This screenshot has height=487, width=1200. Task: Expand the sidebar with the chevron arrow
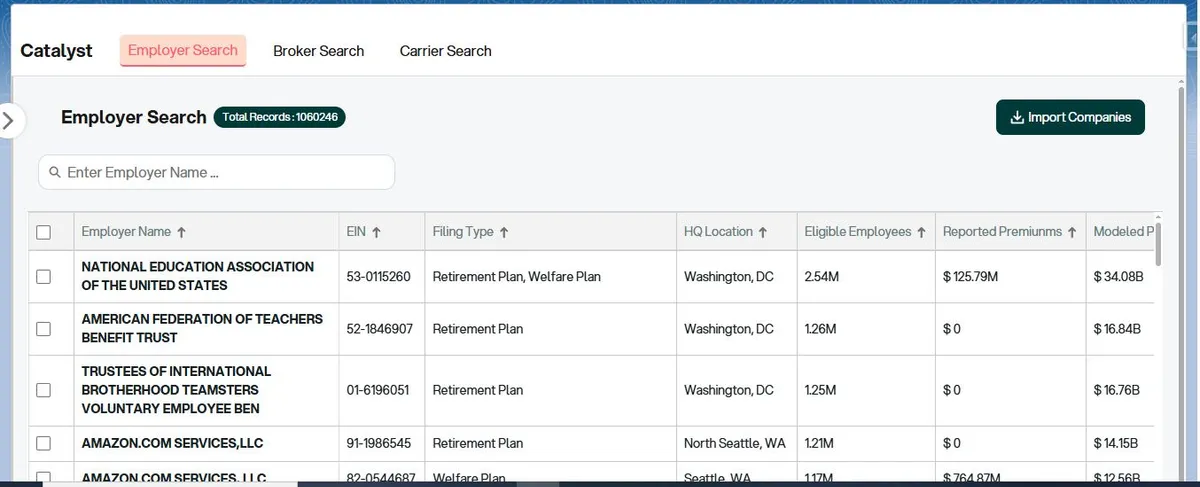point(9,121)
